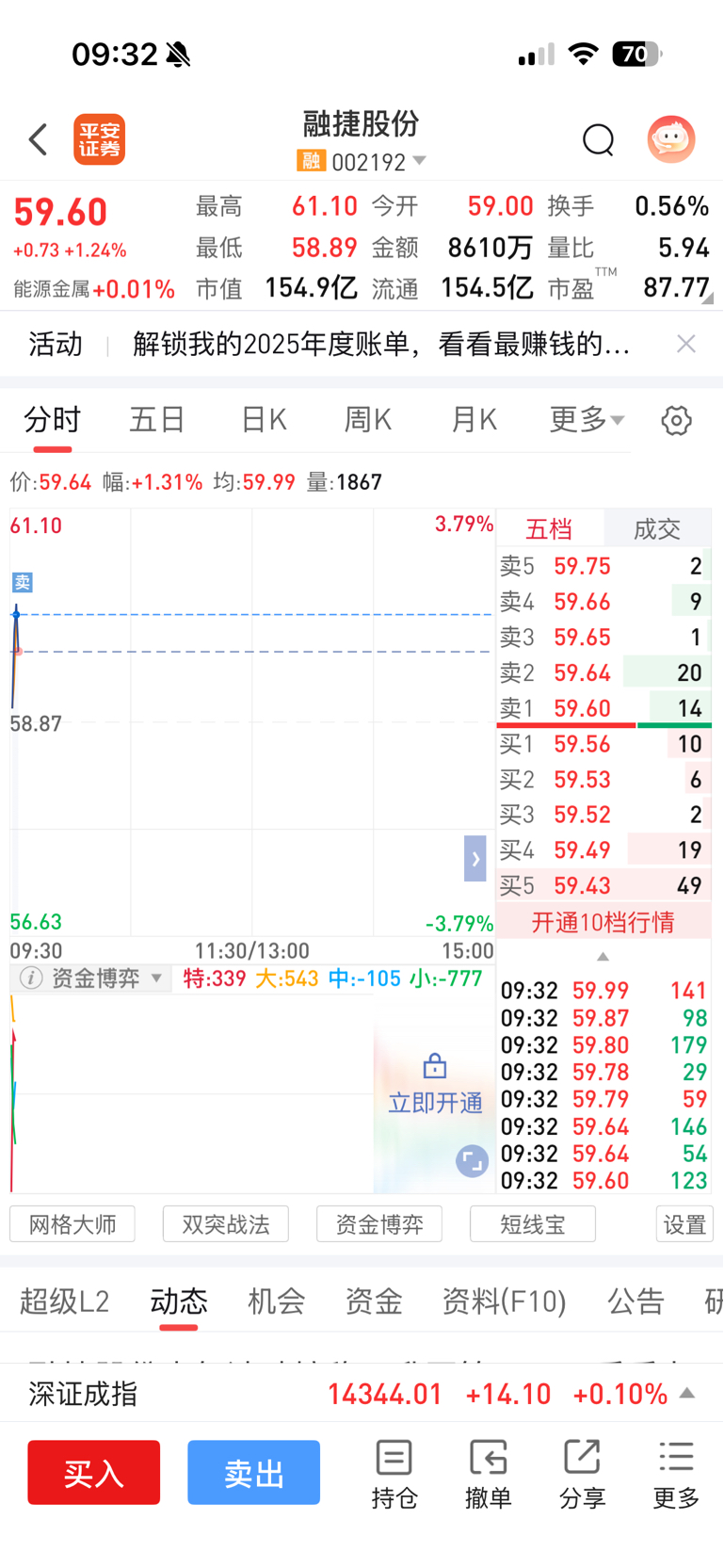
Task: Tap the wifi status icon
Action: [x=584, y=54]
